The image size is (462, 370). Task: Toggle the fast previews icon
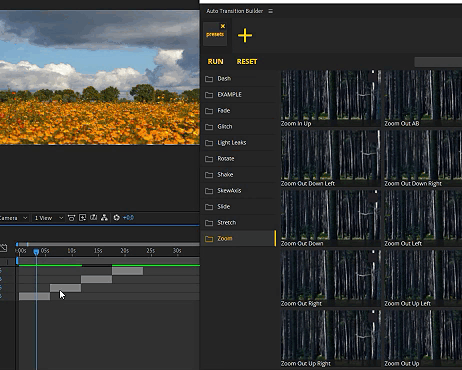[x=82, y=218]
